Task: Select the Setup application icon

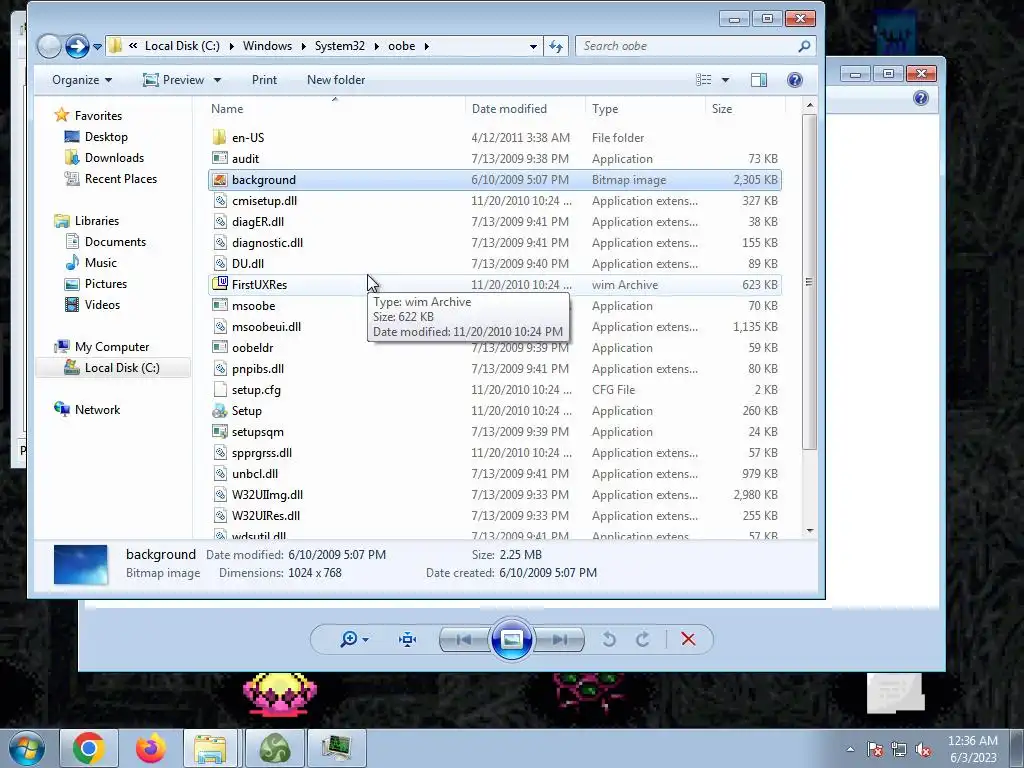Action: click(x=219, y=411)
